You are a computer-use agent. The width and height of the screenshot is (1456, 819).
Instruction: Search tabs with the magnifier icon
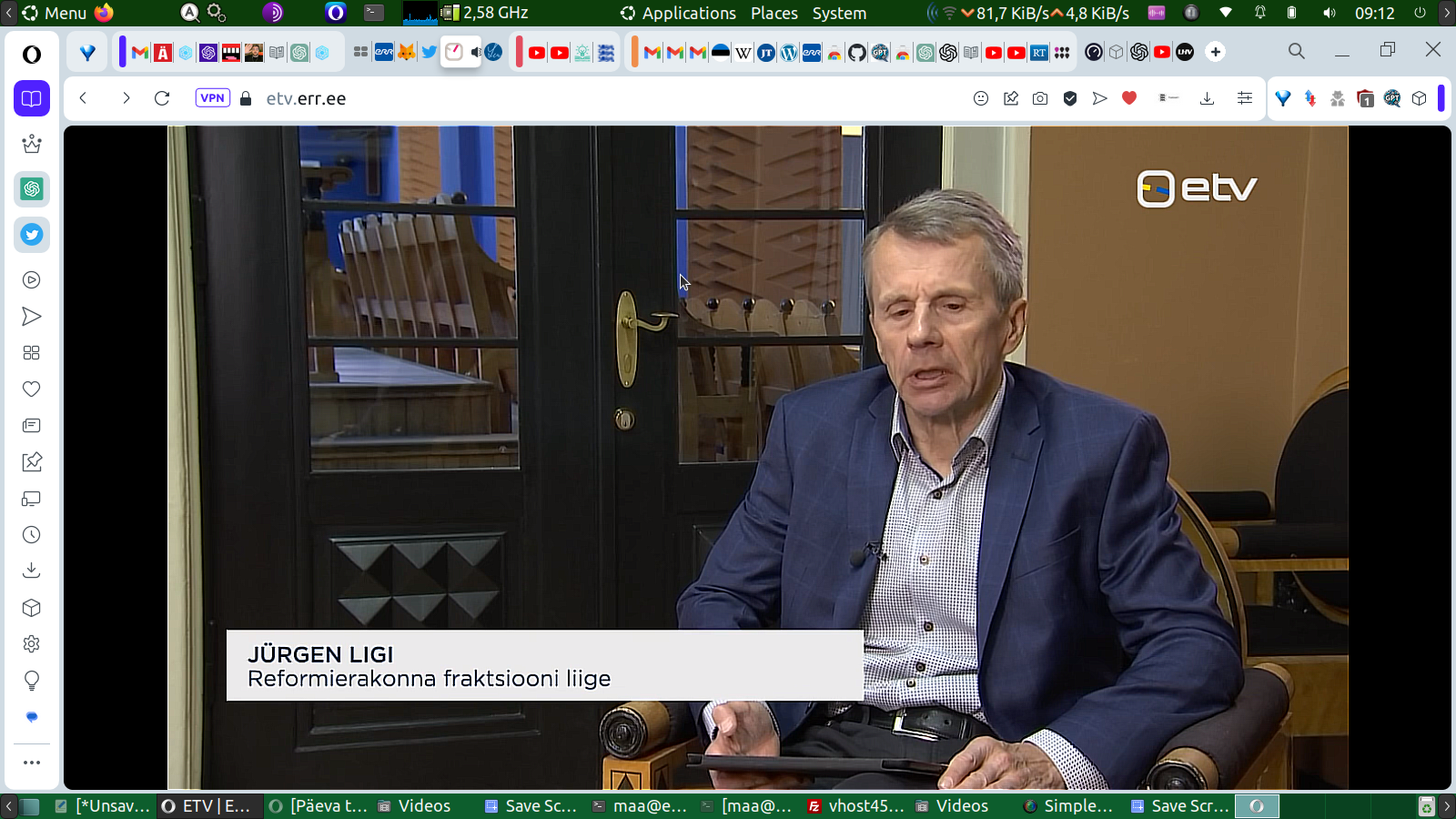click(1297, 52)
